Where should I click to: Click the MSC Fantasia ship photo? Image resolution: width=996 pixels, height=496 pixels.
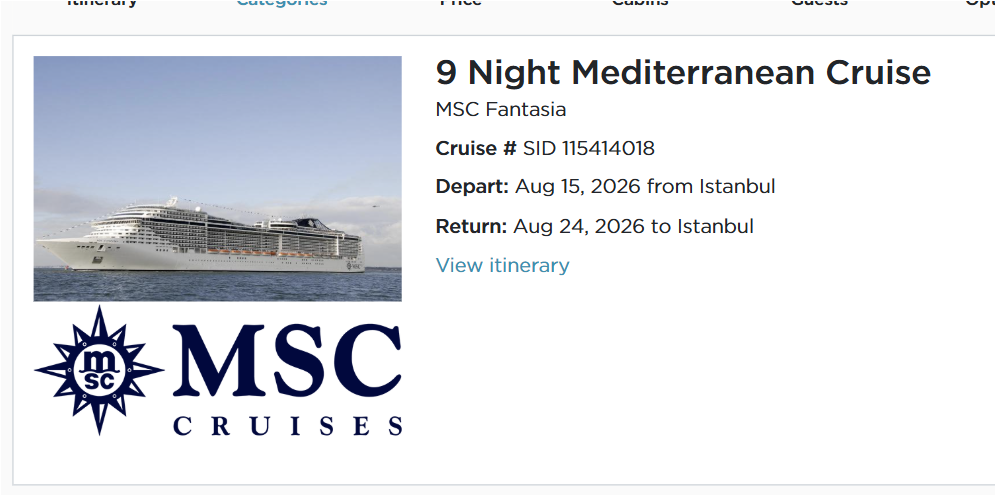pyautogui.click(x=217, y=178)
